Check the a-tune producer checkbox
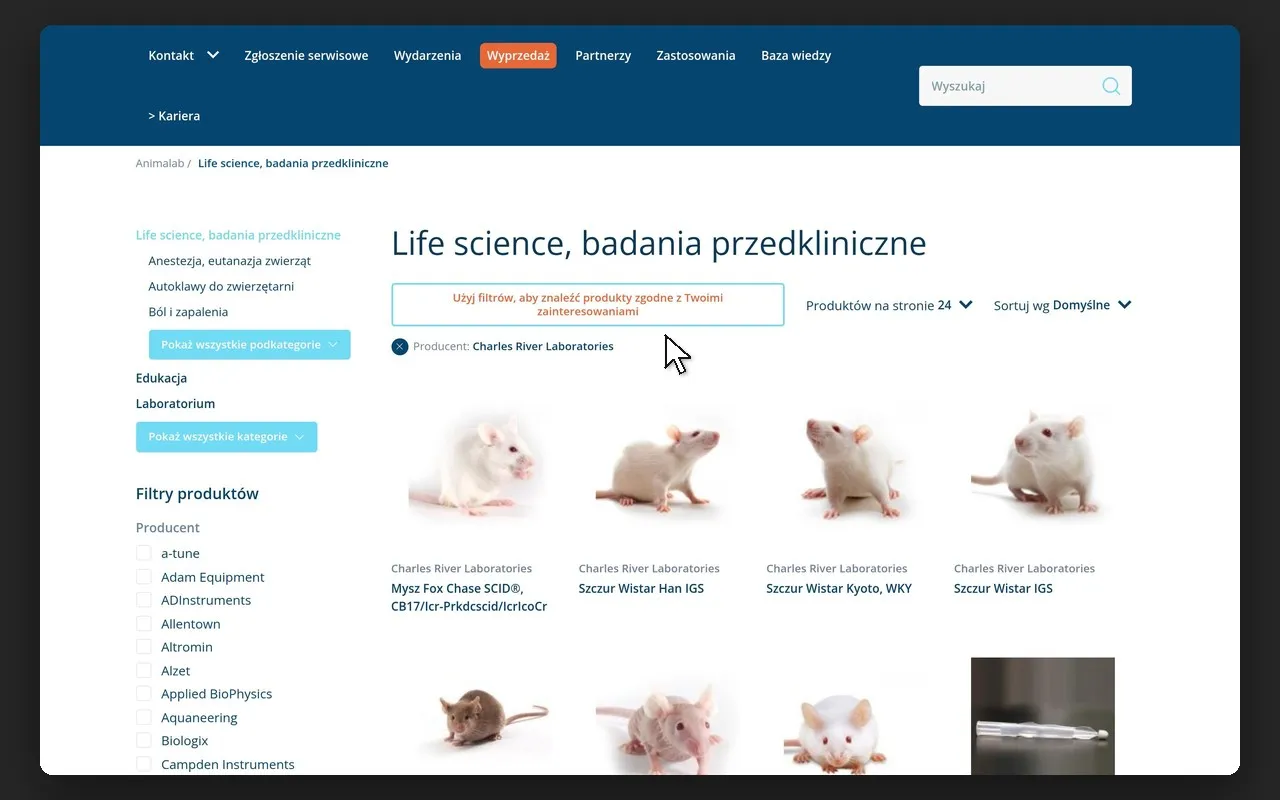 (144, 553)
